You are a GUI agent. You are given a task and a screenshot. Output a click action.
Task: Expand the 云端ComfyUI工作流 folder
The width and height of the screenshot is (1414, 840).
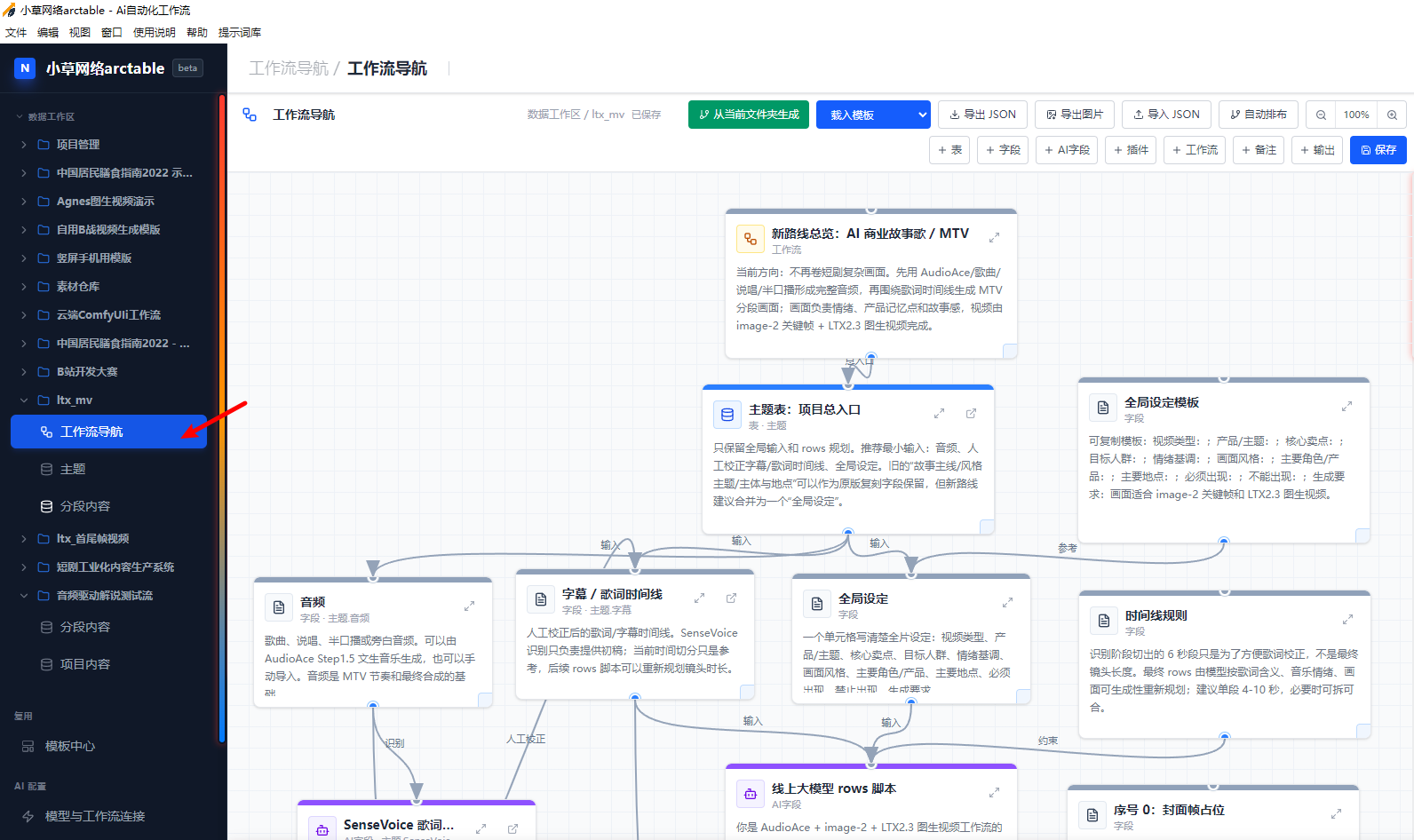(x=24, y=315)
